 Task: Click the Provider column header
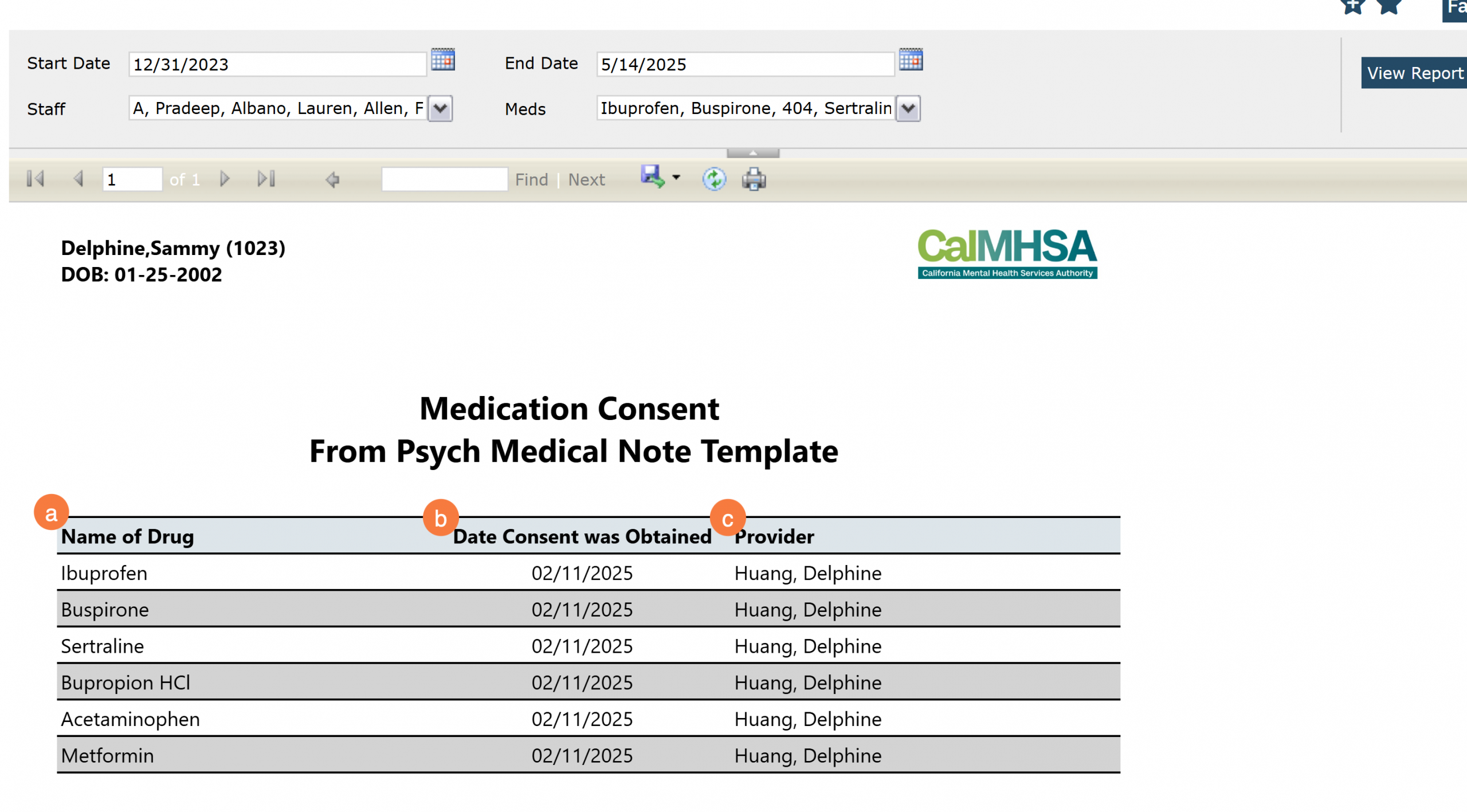[774, 536]
